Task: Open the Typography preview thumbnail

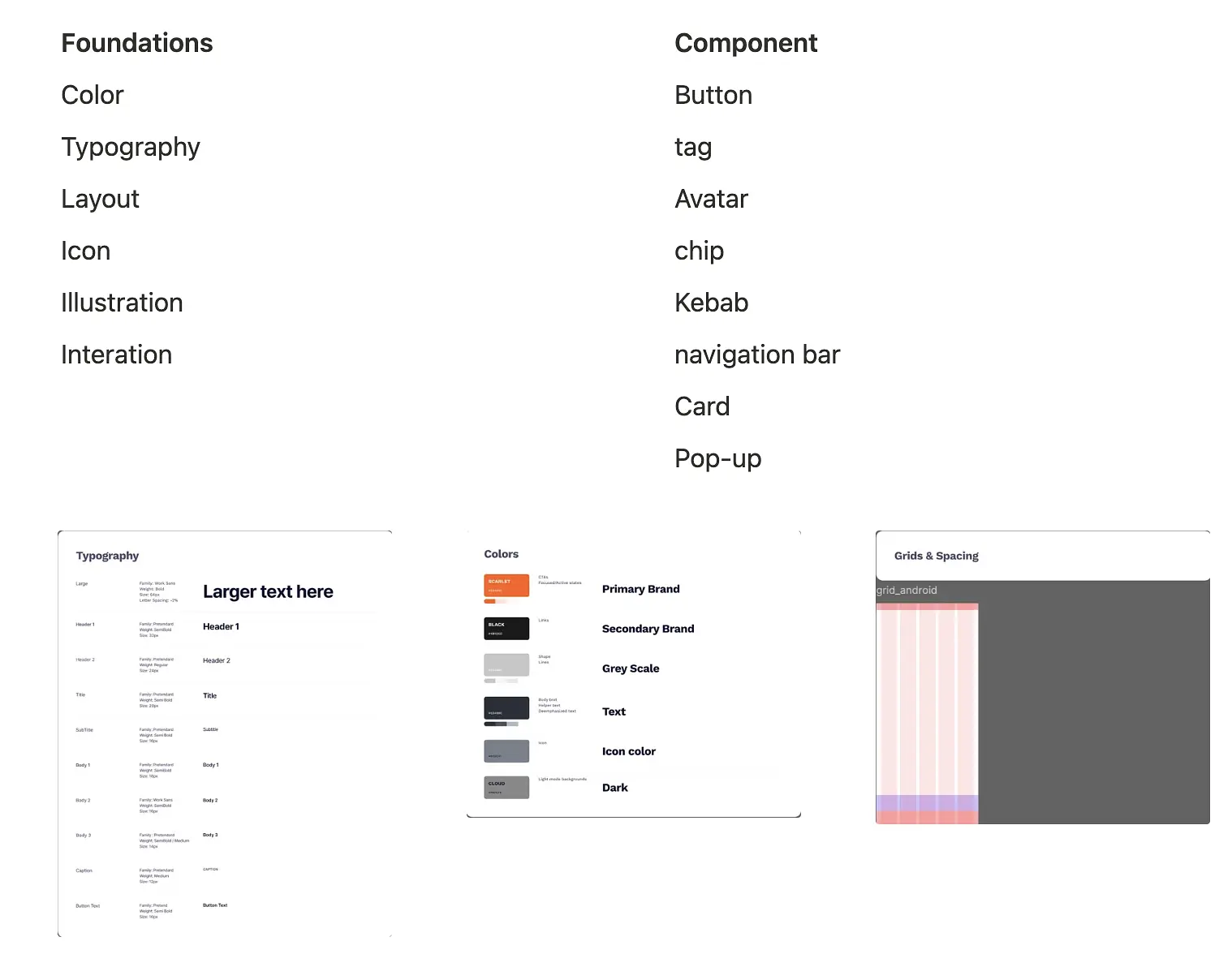Action: coord(225,734)
